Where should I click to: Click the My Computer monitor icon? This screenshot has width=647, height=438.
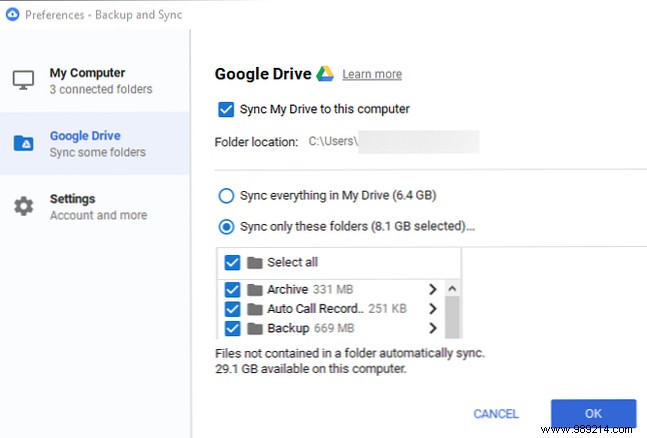click(x=23, y=80)
